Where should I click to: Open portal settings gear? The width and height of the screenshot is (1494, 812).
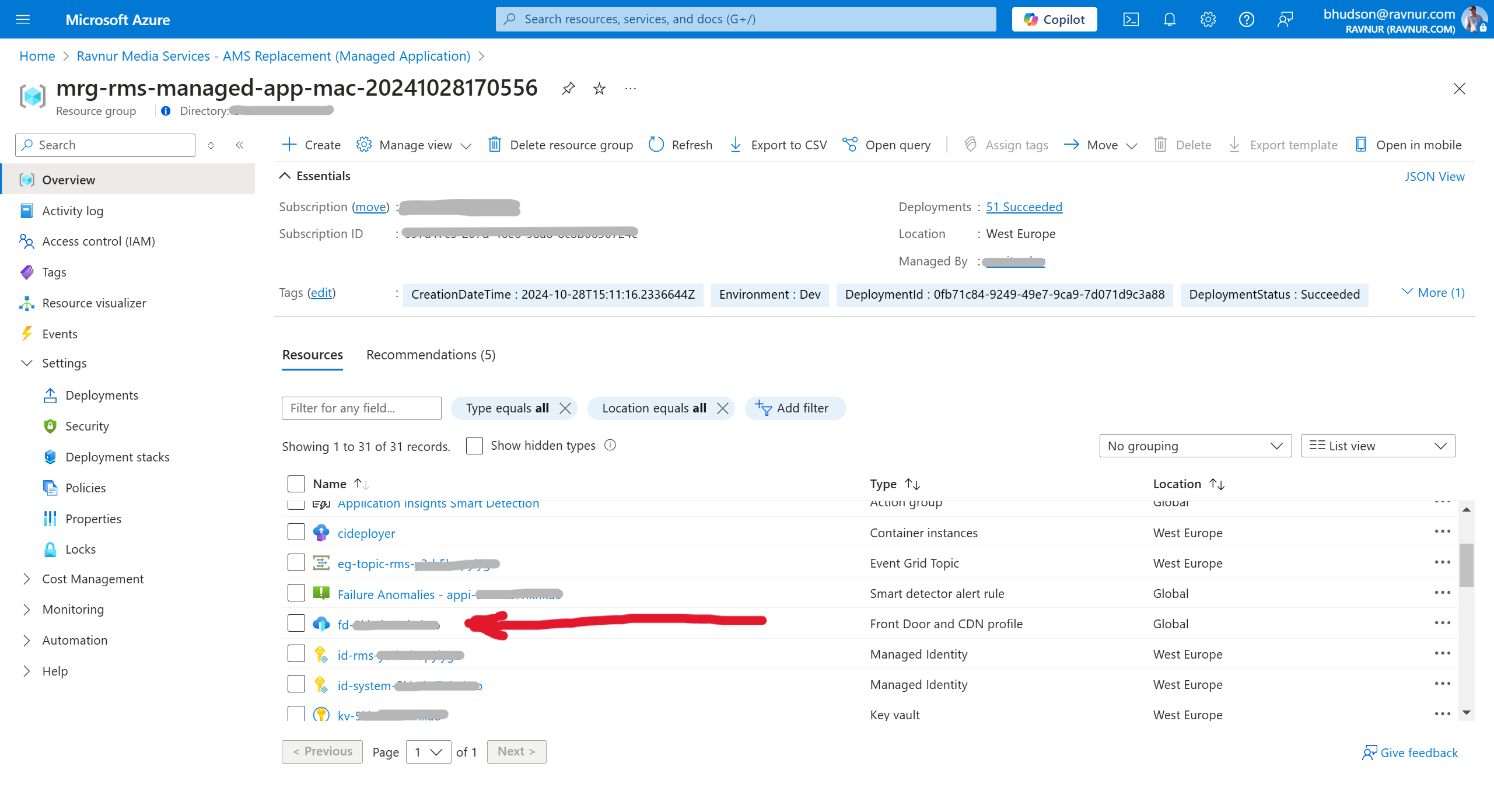[1208, 19]
